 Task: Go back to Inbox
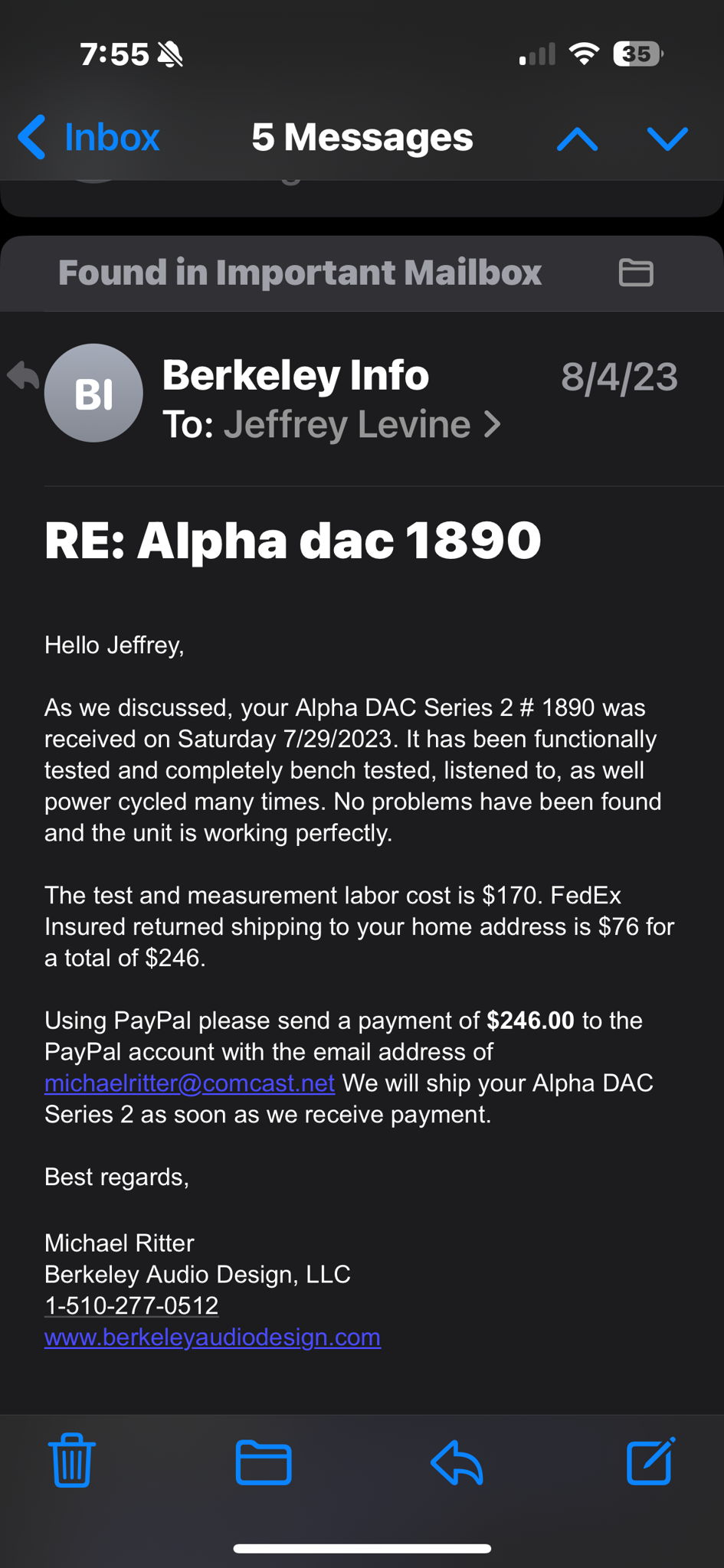click(89, 138)
